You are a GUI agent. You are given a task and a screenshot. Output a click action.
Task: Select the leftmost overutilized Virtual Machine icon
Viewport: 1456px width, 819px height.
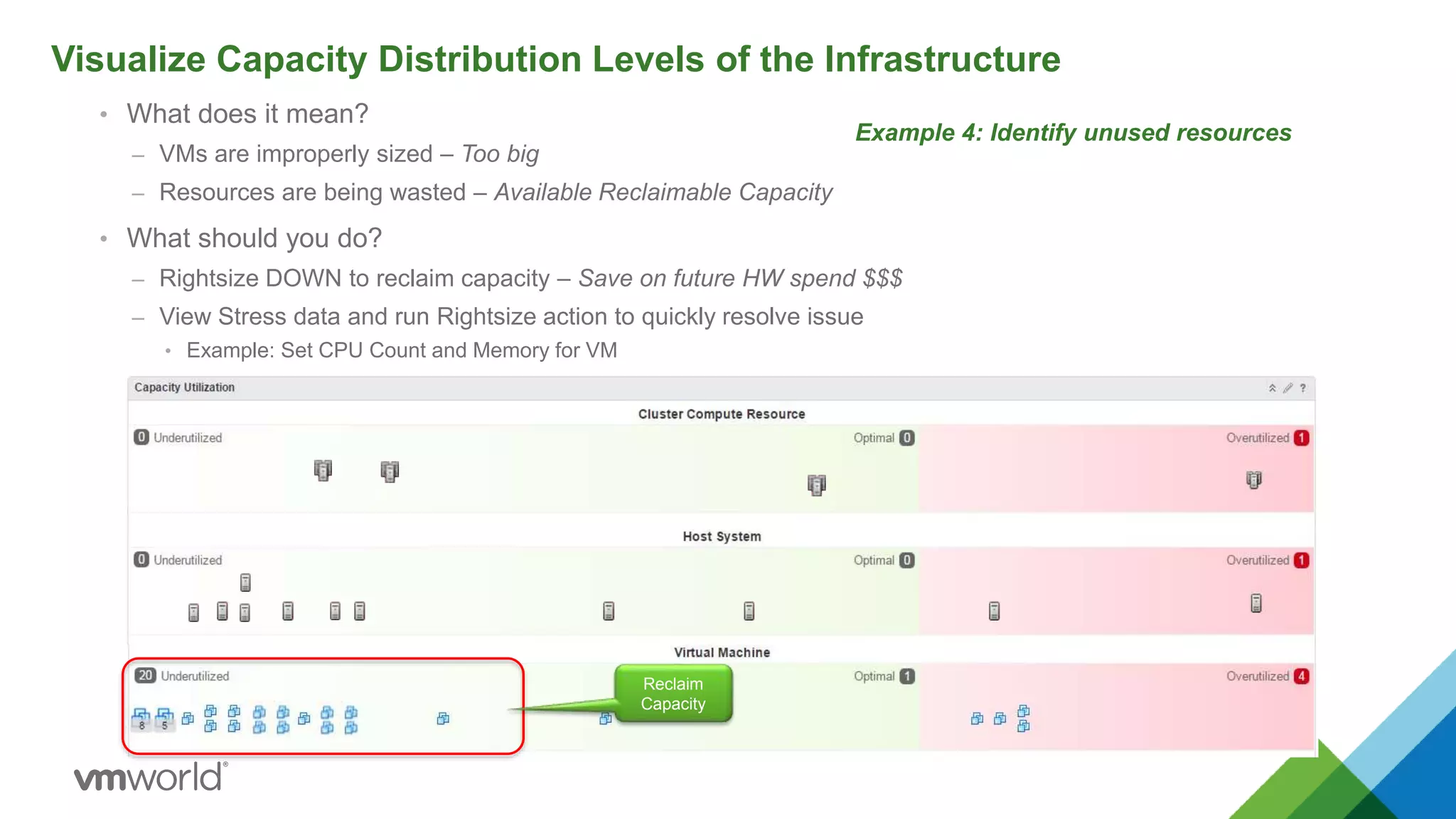[x=977, y=719]
